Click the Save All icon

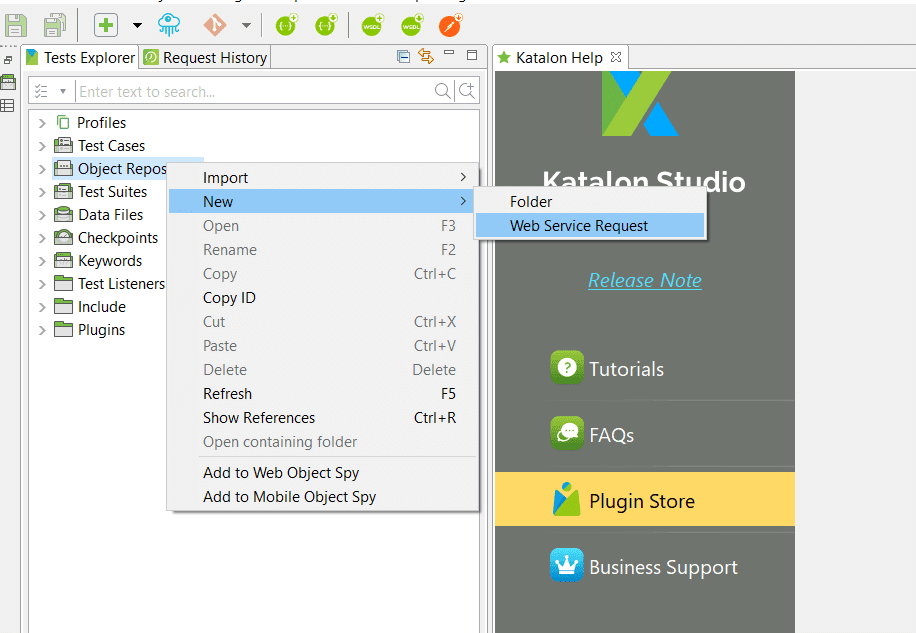55,25
